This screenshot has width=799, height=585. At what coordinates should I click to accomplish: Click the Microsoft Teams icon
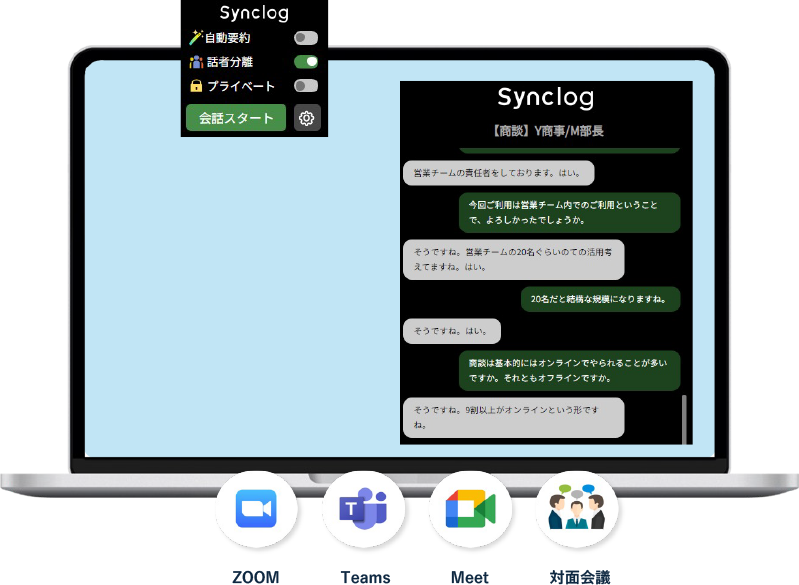pyautogui.click(x=363, y=509)
